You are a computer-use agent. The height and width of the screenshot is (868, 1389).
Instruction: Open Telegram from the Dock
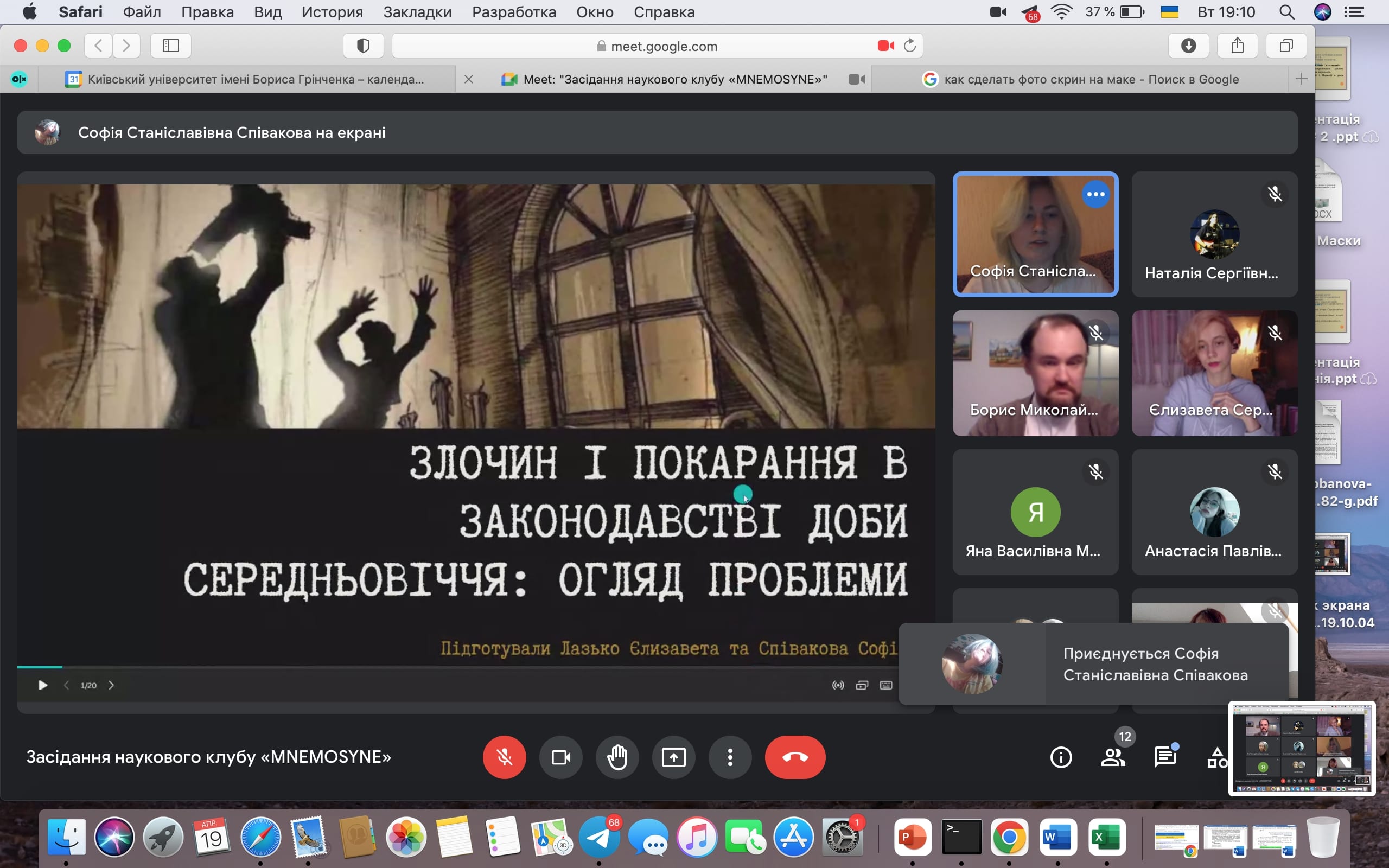598,837
